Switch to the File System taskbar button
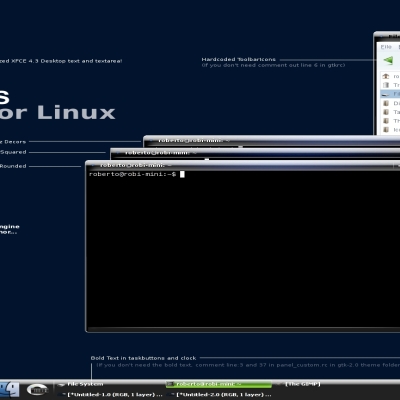Viewport: 400px width, 400px height. (x=110, y=384)
